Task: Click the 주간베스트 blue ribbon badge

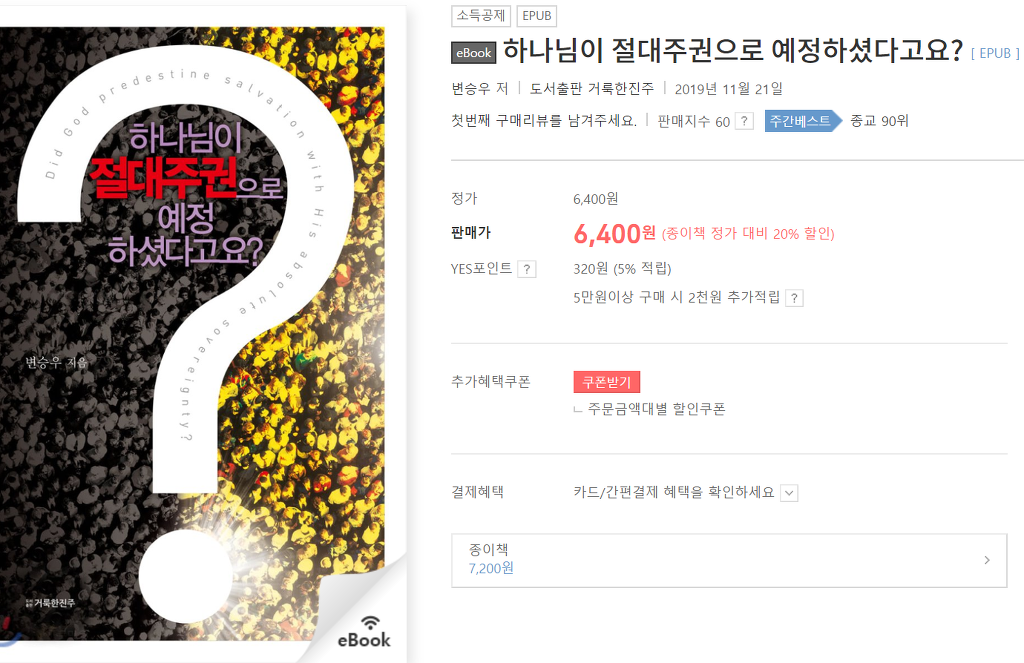Action: 803,121
